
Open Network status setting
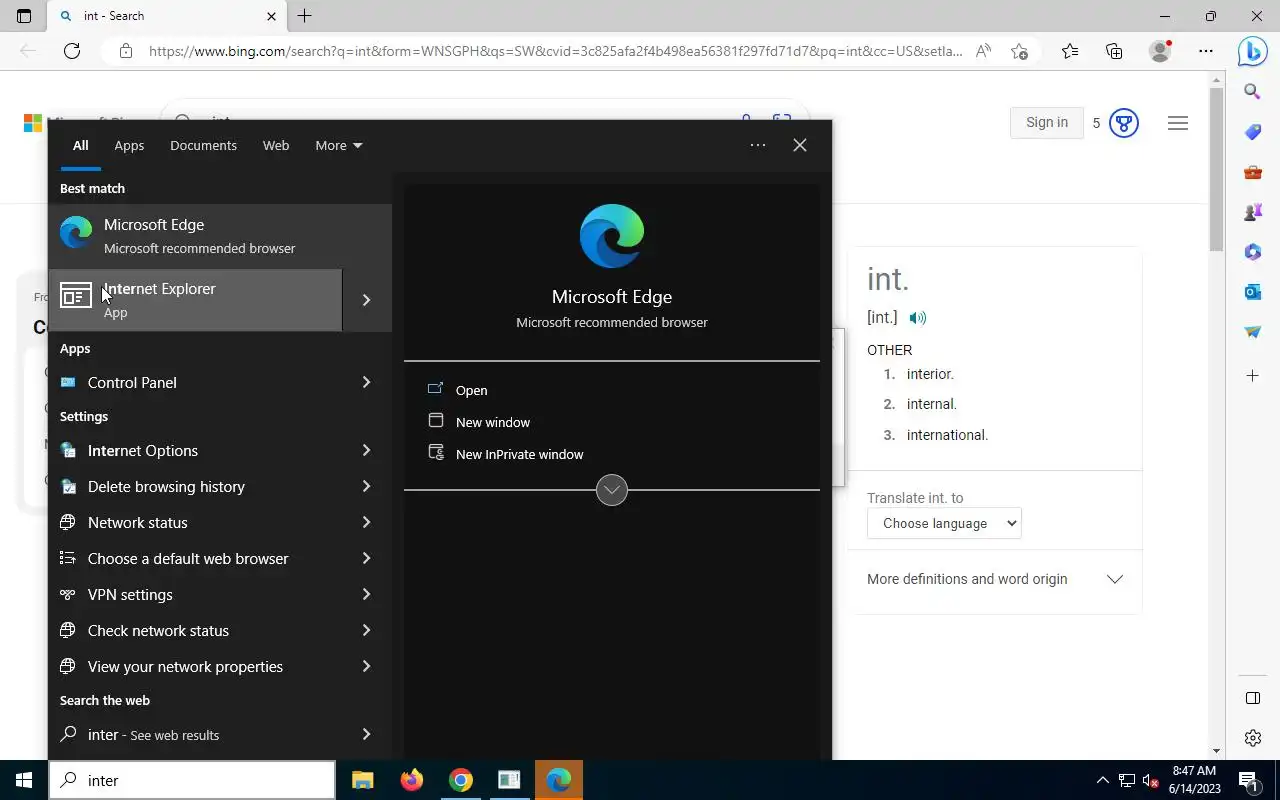click(195, 522)
